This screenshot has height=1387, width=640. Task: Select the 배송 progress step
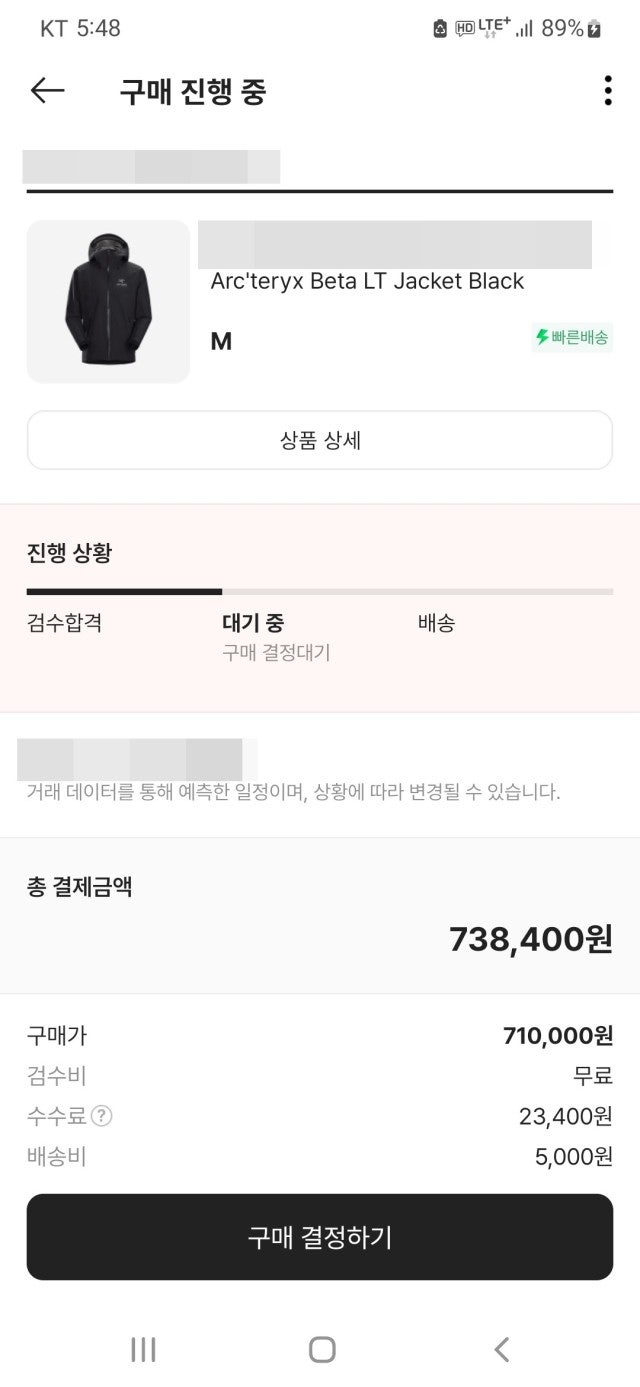[x=432, y=623]
